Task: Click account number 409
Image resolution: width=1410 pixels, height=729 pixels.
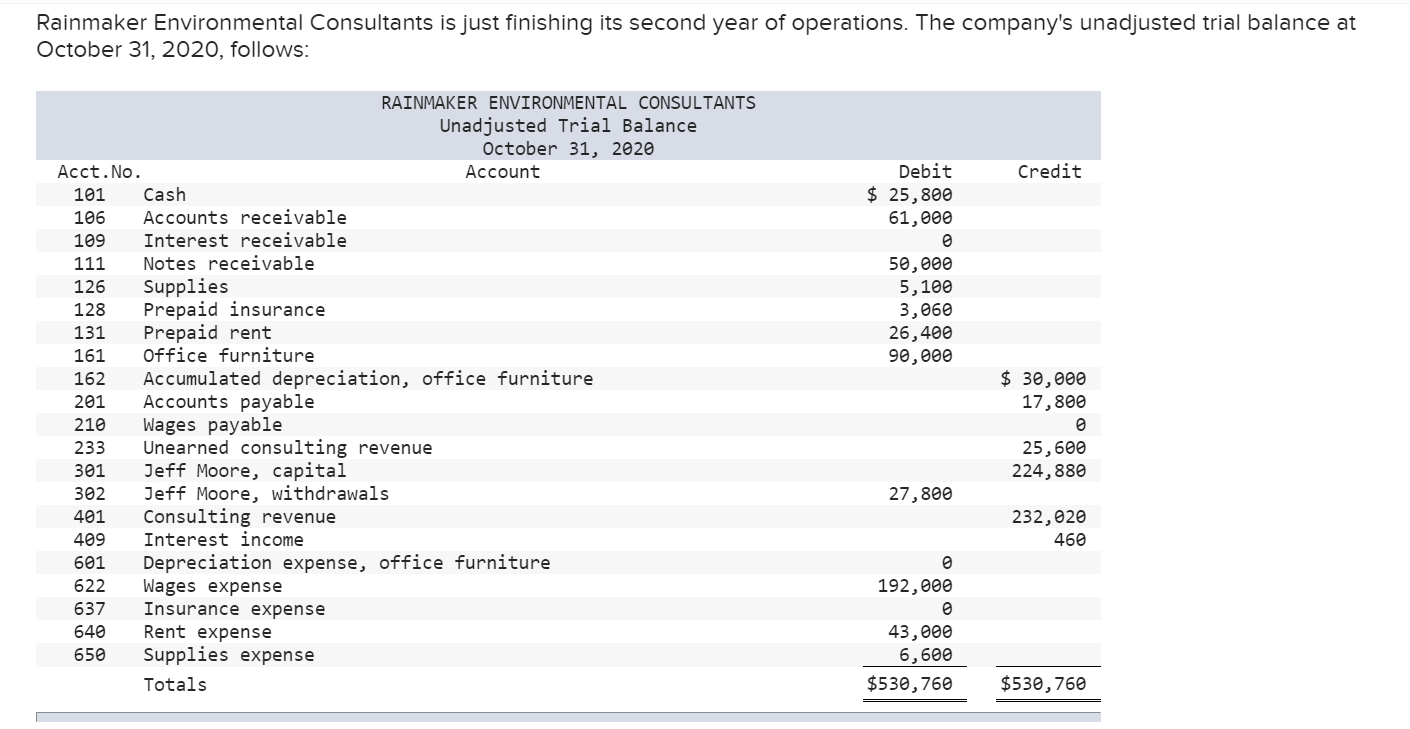Action: point(90,539)
